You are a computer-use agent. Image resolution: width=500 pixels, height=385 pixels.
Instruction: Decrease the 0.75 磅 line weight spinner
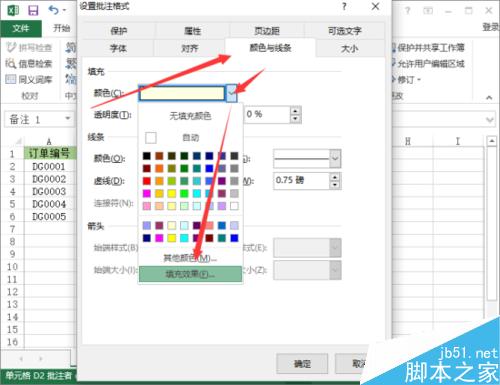pos(335,185)
